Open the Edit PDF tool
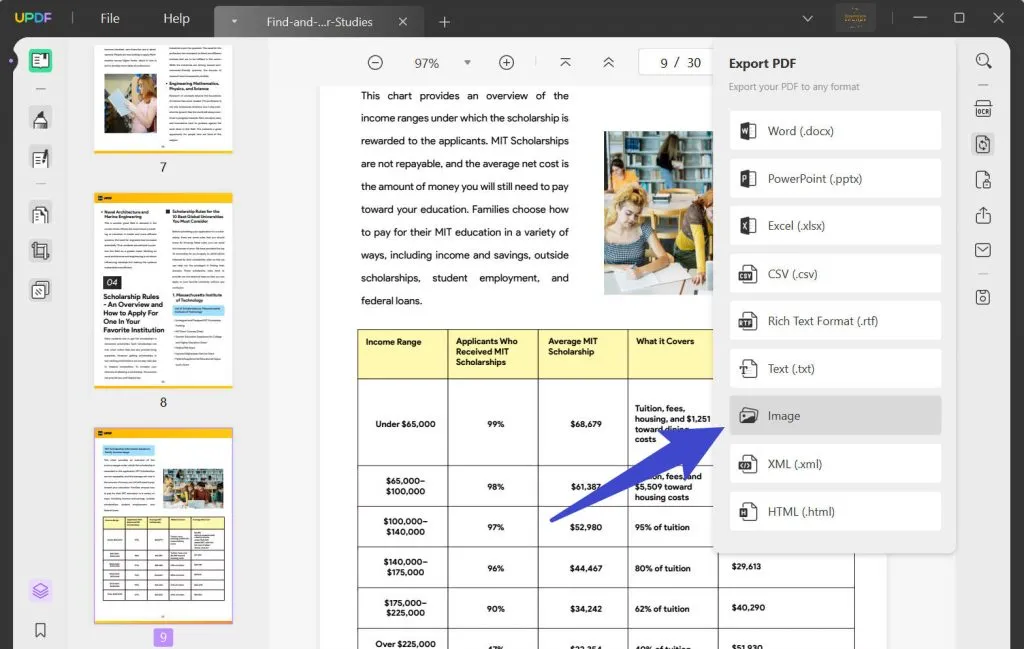The image size is (1024, 649). [41, 158]
